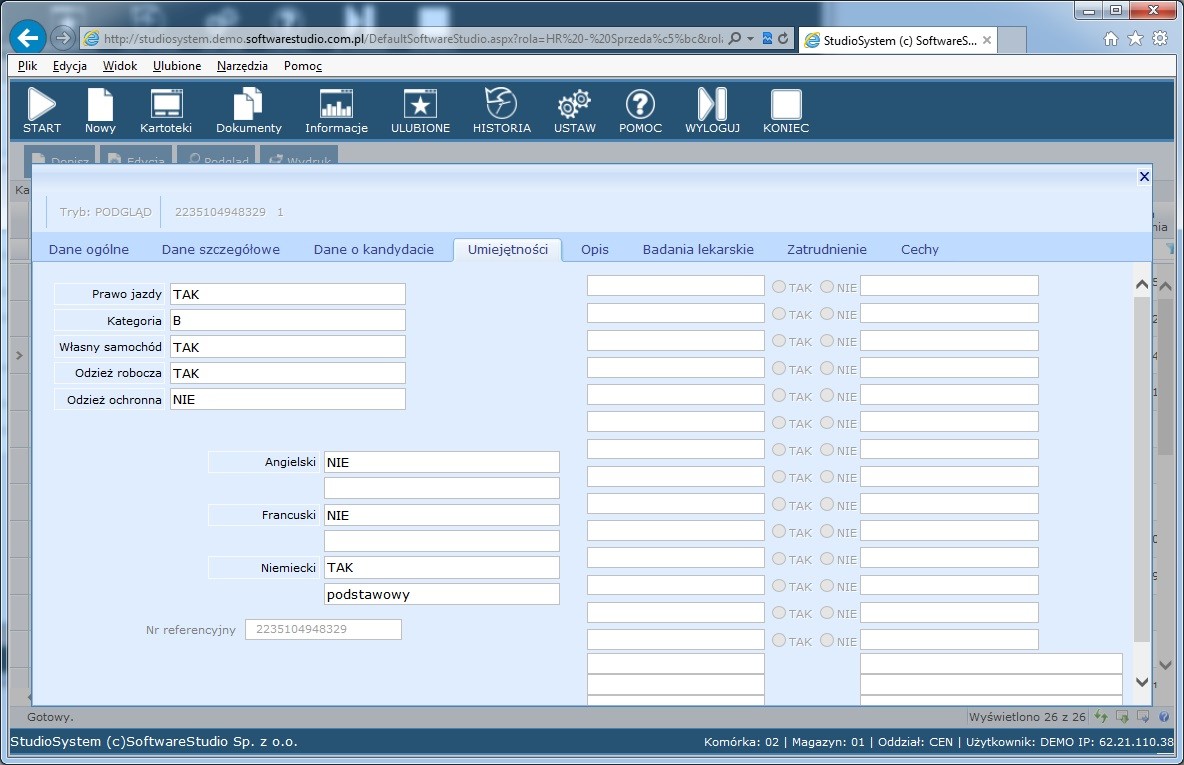Select the Umiejętności tab
Screen dimensions: 1184x765
click(507, 249)
